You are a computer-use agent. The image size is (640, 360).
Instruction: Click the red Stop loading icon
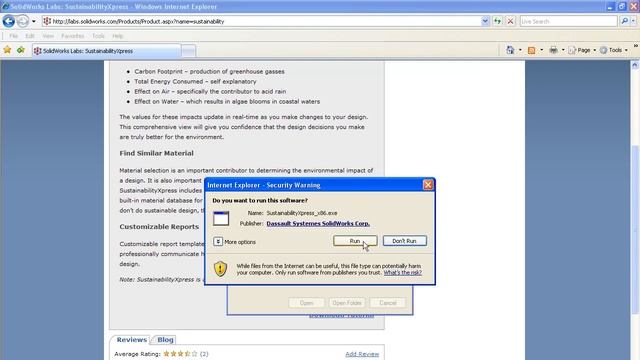pos(510,21)
